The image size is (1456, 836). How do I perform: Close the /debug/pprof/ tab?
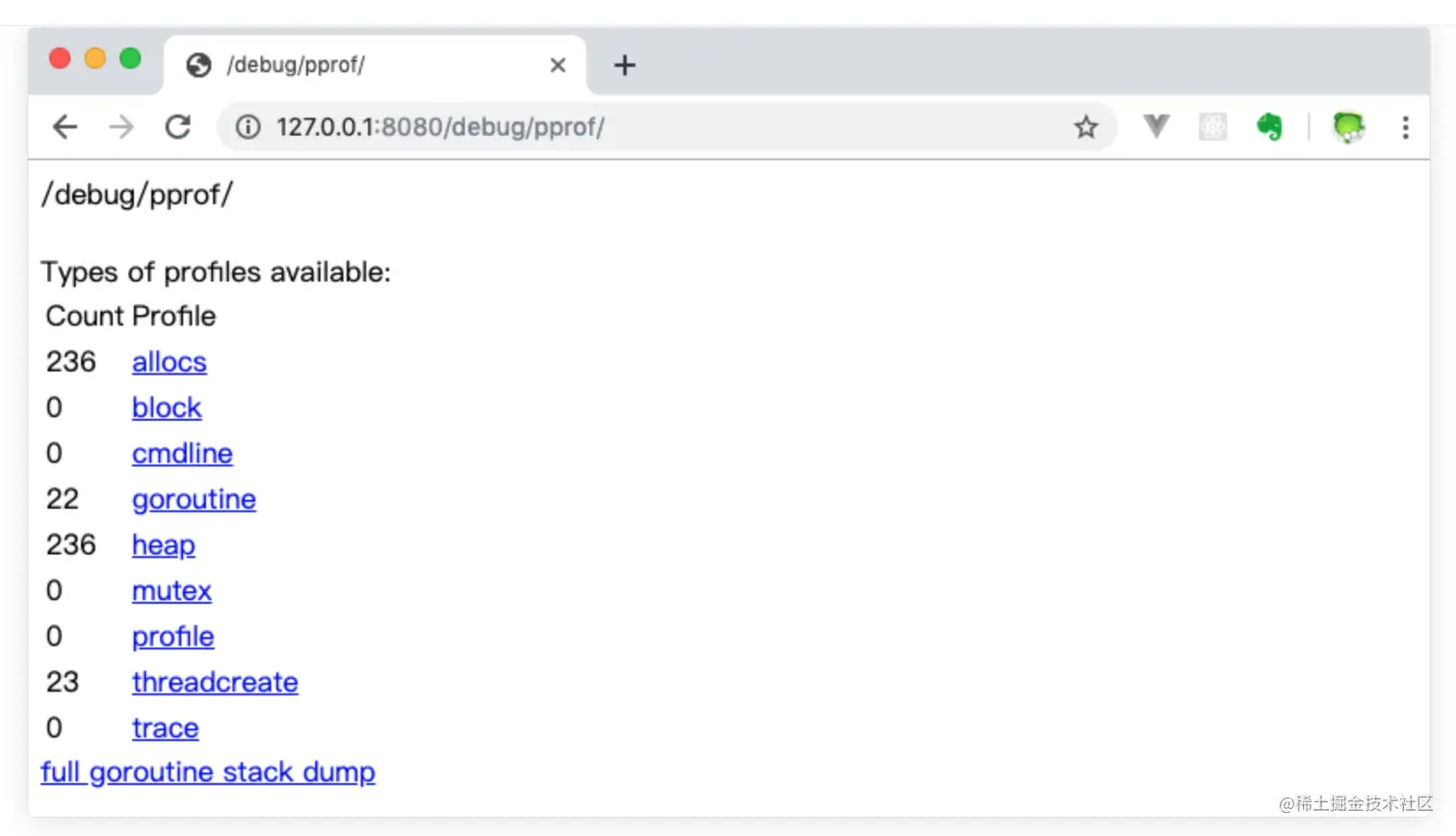click(x=558, y=65)
